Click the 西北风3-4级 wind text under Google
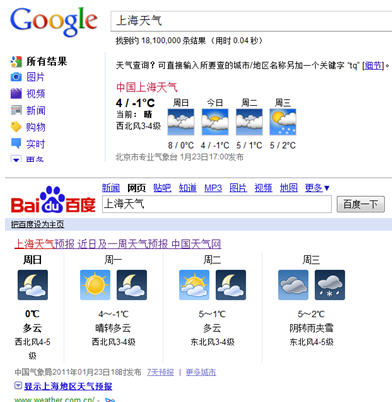Screen dimensions: 392x402 coord(138,126)
